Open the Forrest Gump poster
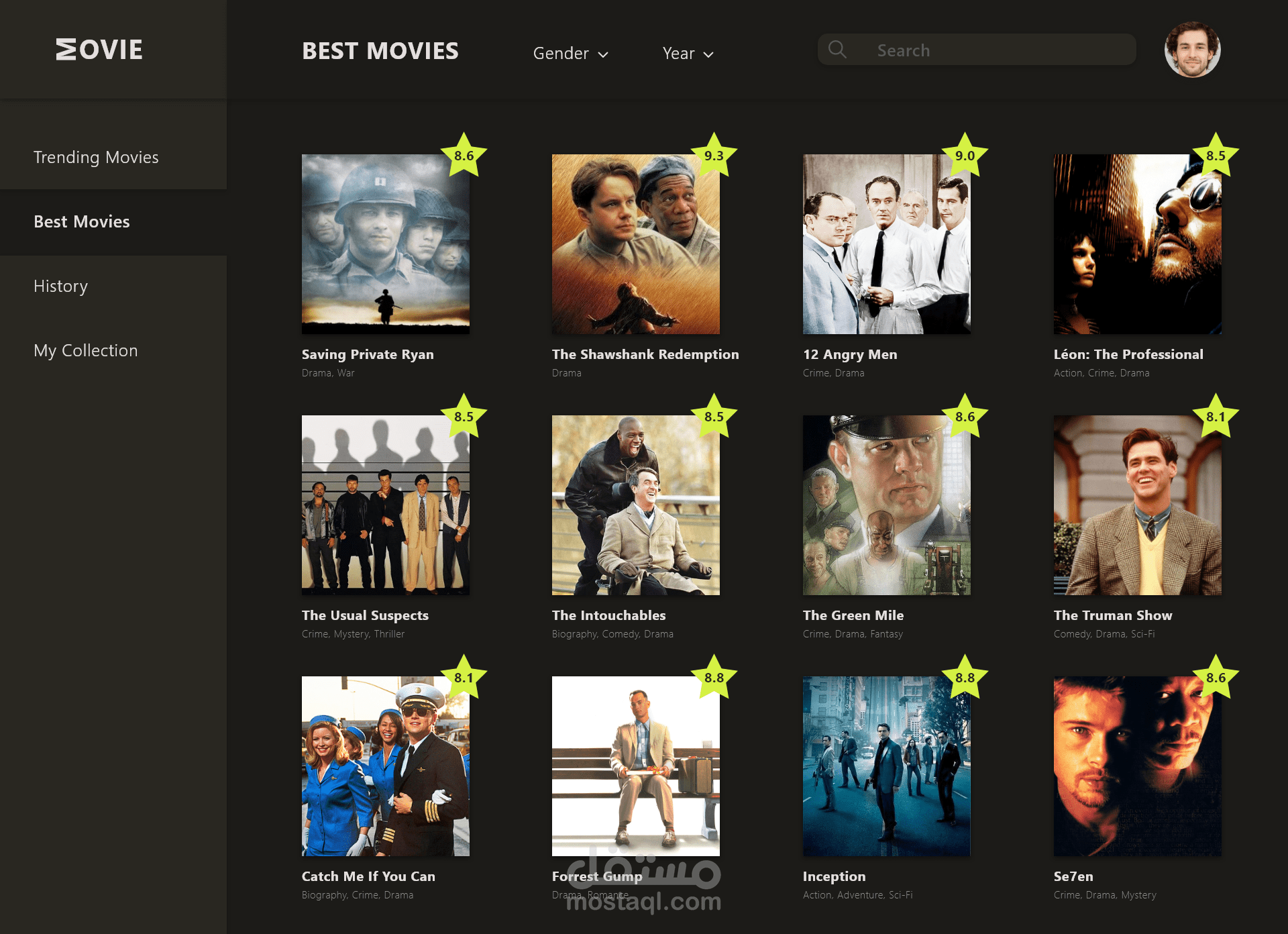 click(636, 766)
